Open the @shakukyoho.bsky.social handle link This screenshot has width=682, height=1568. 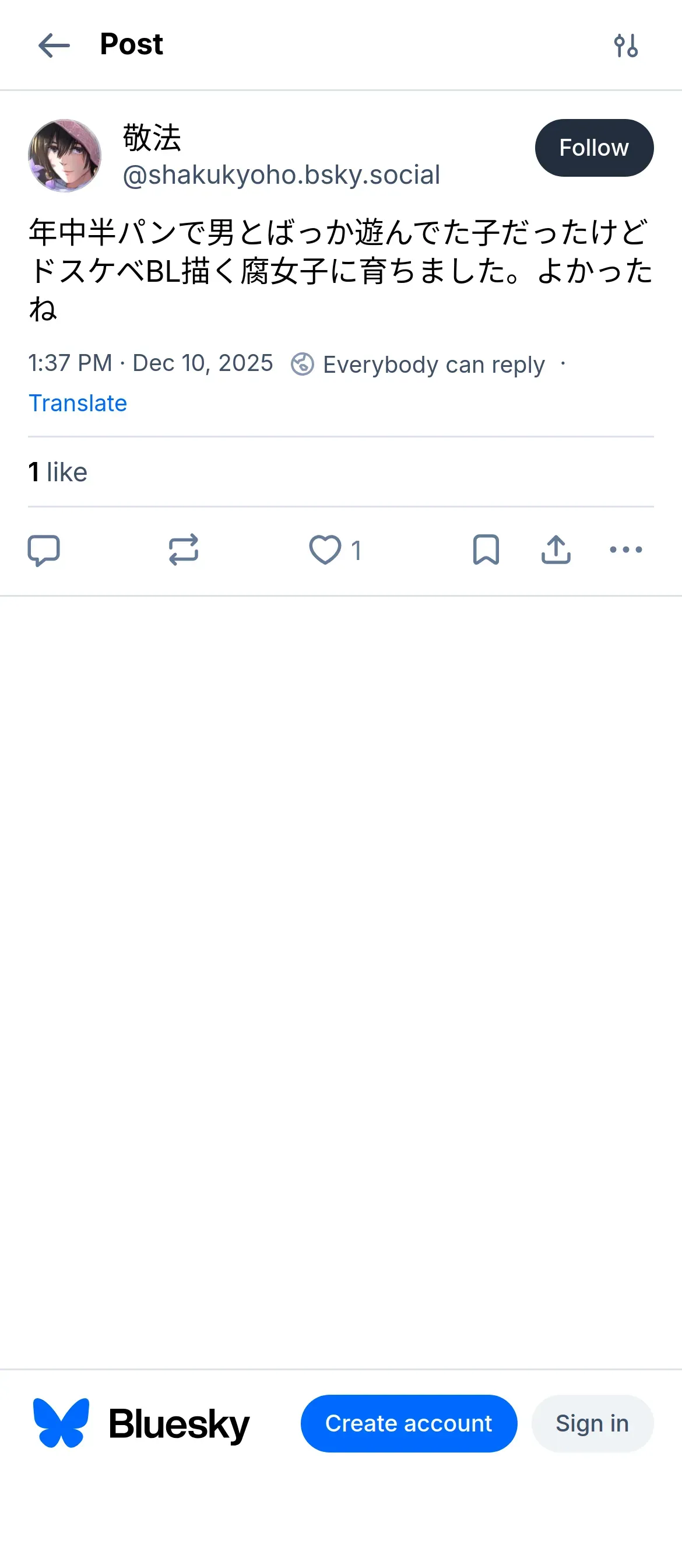point(281,176)
